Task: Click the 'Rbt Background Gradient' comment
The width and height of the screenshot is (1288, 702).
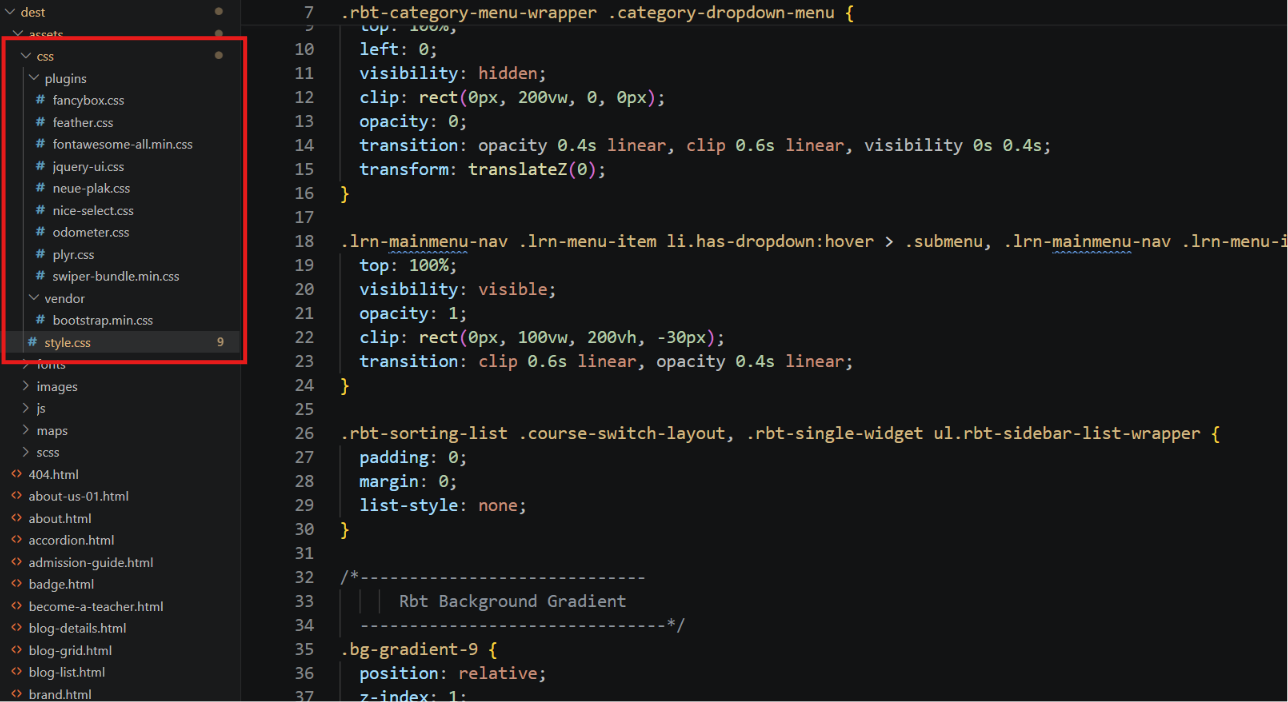Action: [x=513, y=601]
